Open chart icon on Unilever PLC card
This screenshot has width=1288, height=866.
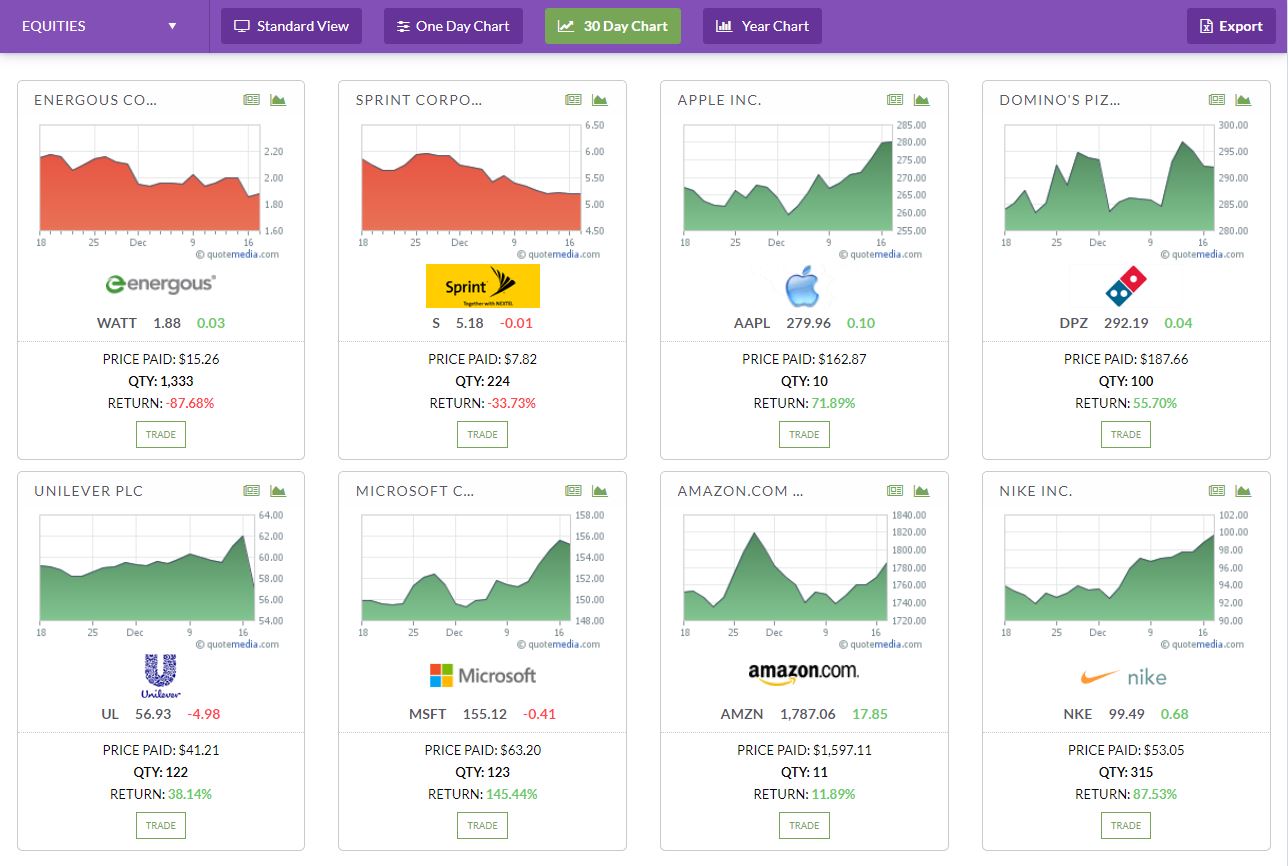[278, 491]
